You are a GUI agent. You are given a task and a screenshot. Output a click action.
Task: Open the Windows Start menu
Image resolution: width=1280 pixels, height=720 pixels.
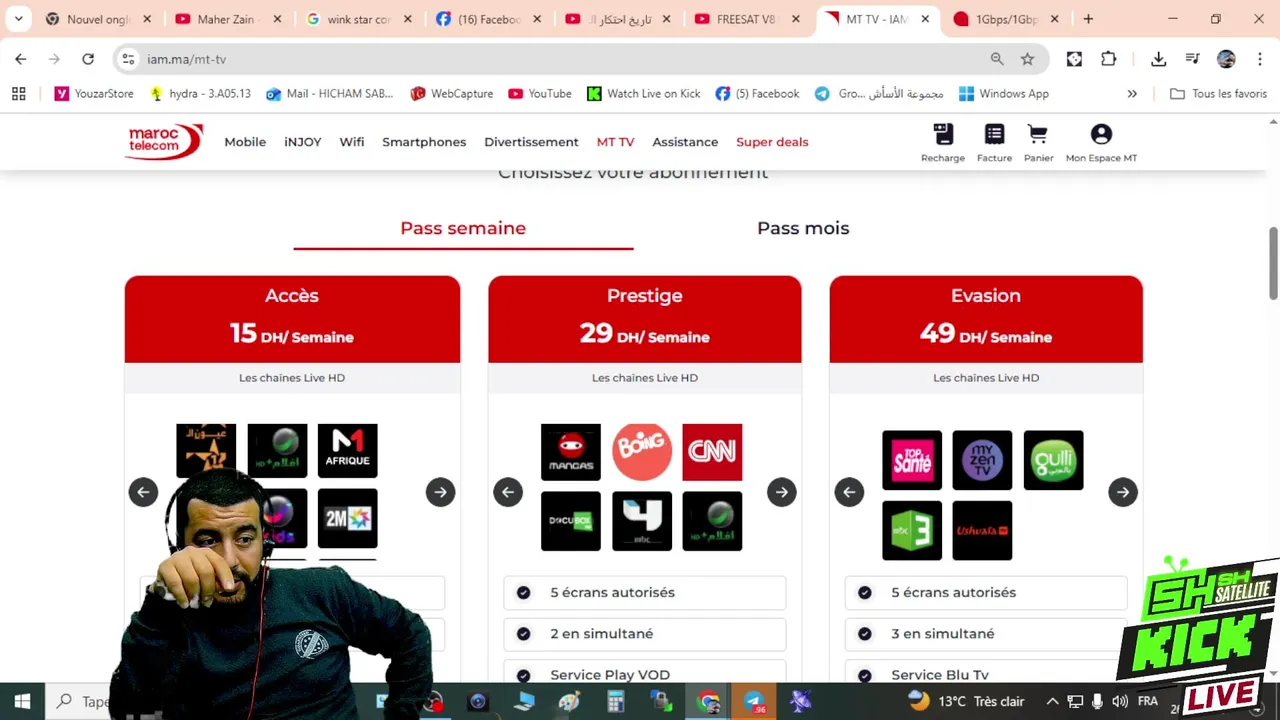(x=22, y=701)
